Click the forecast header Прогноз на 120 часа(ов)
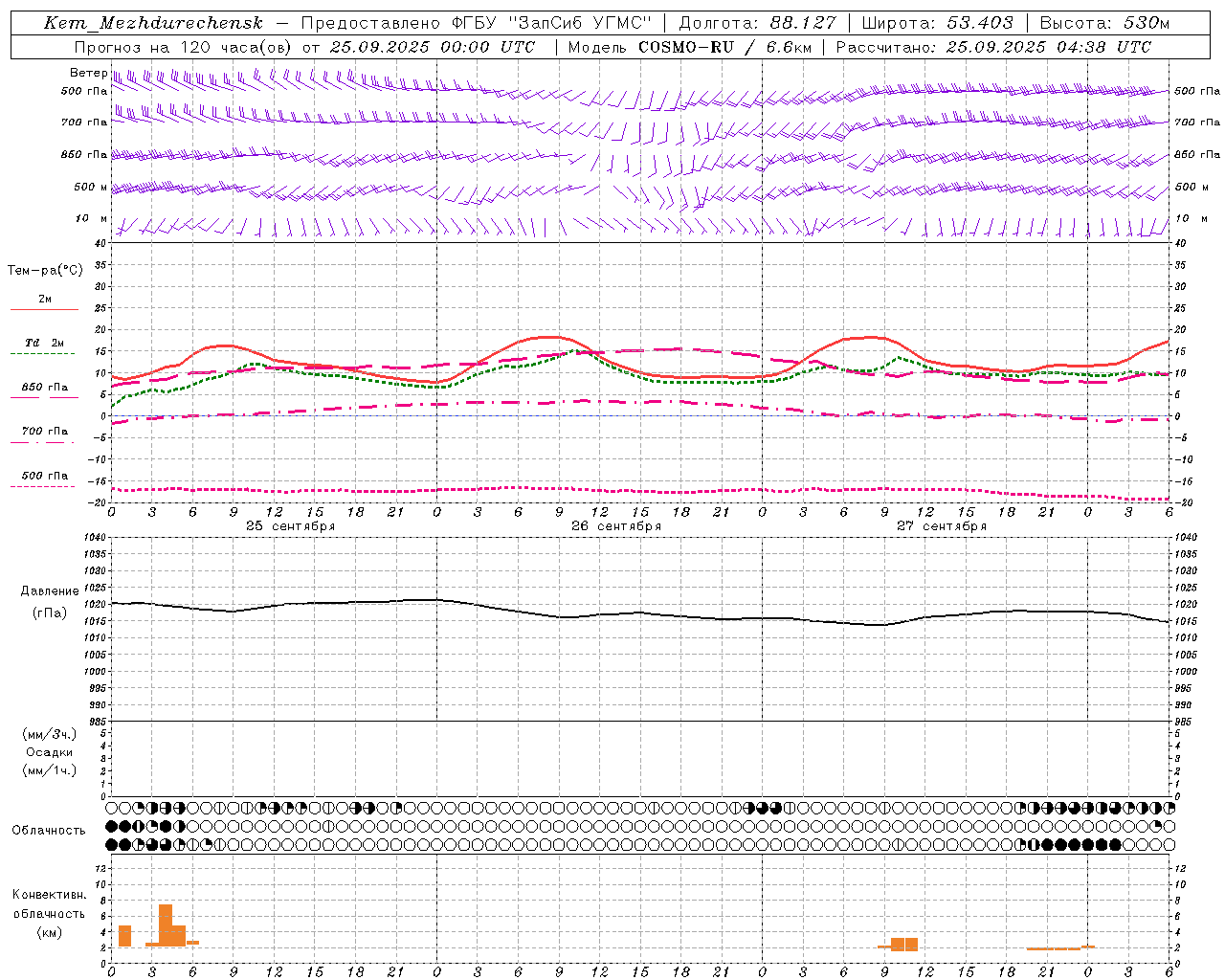The height and width of the screenshot is (980, 1225). [185, 47]
